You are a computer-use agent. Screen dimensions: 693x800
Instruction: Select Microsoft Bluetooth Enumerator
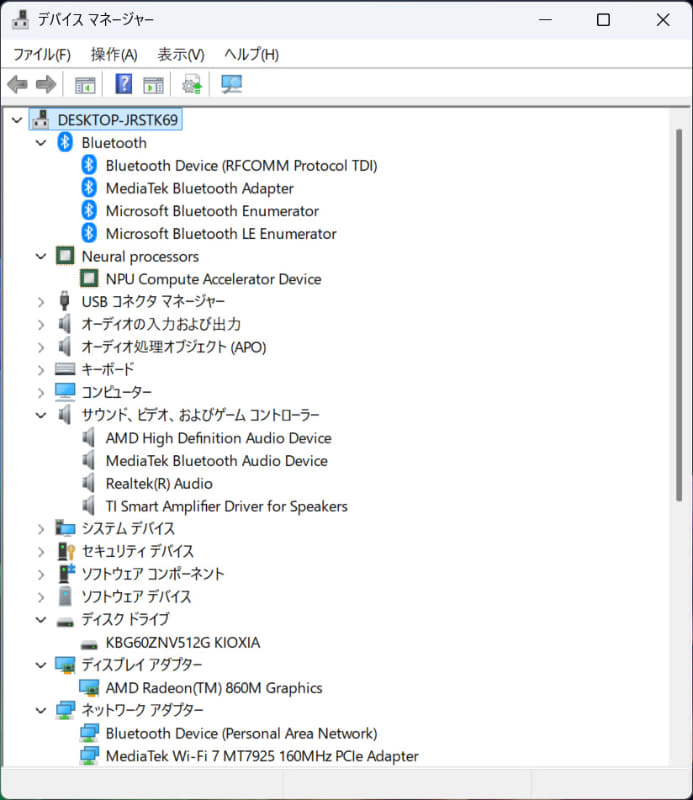[x=212, y=211]
